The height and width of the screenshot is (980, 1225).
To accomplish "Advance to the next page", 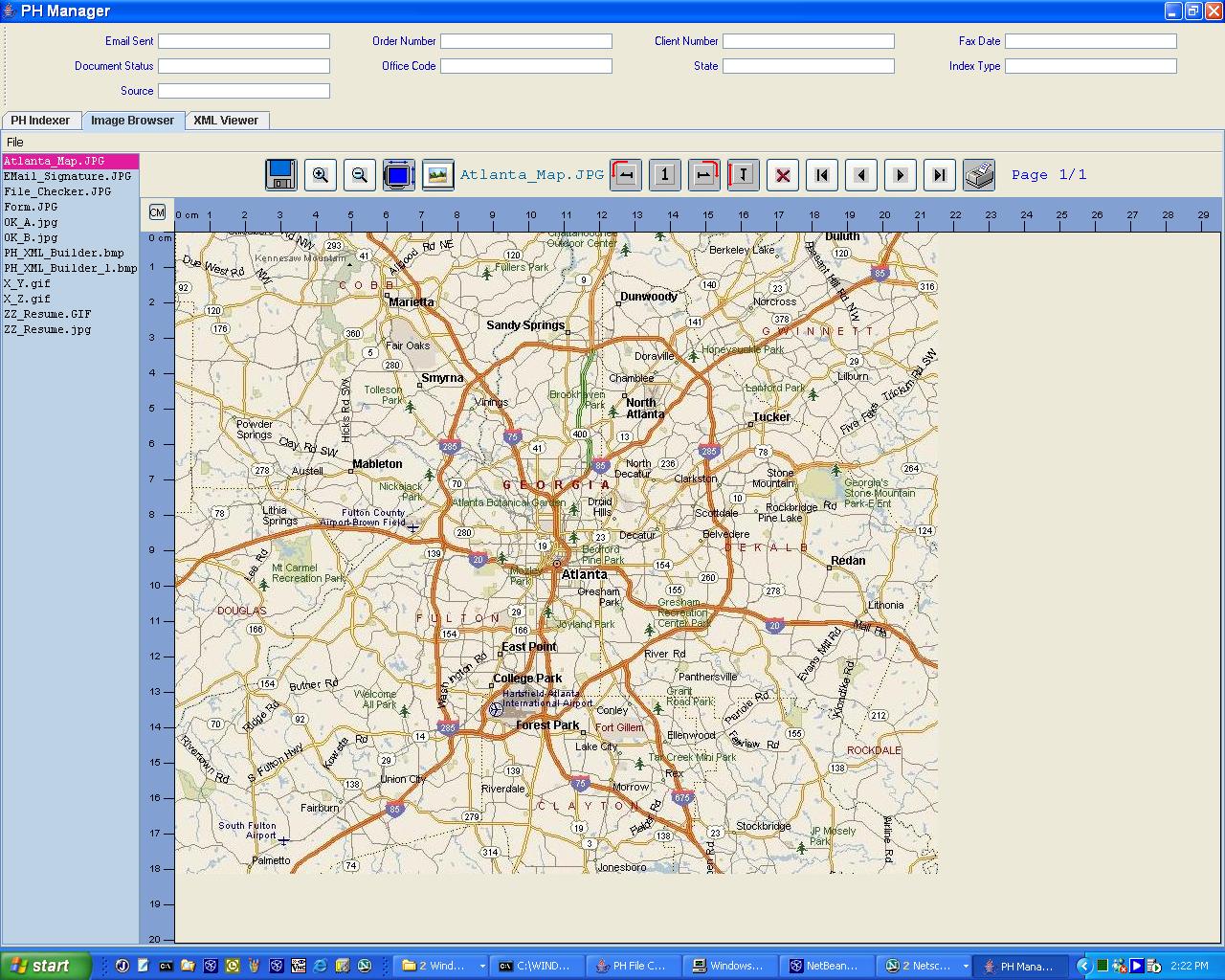I will (901, 174).
